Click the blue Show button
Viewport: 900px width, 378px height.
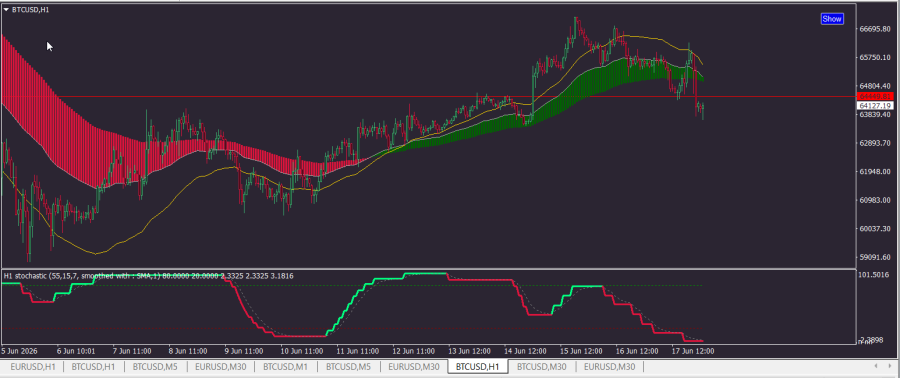pos(832,19)
